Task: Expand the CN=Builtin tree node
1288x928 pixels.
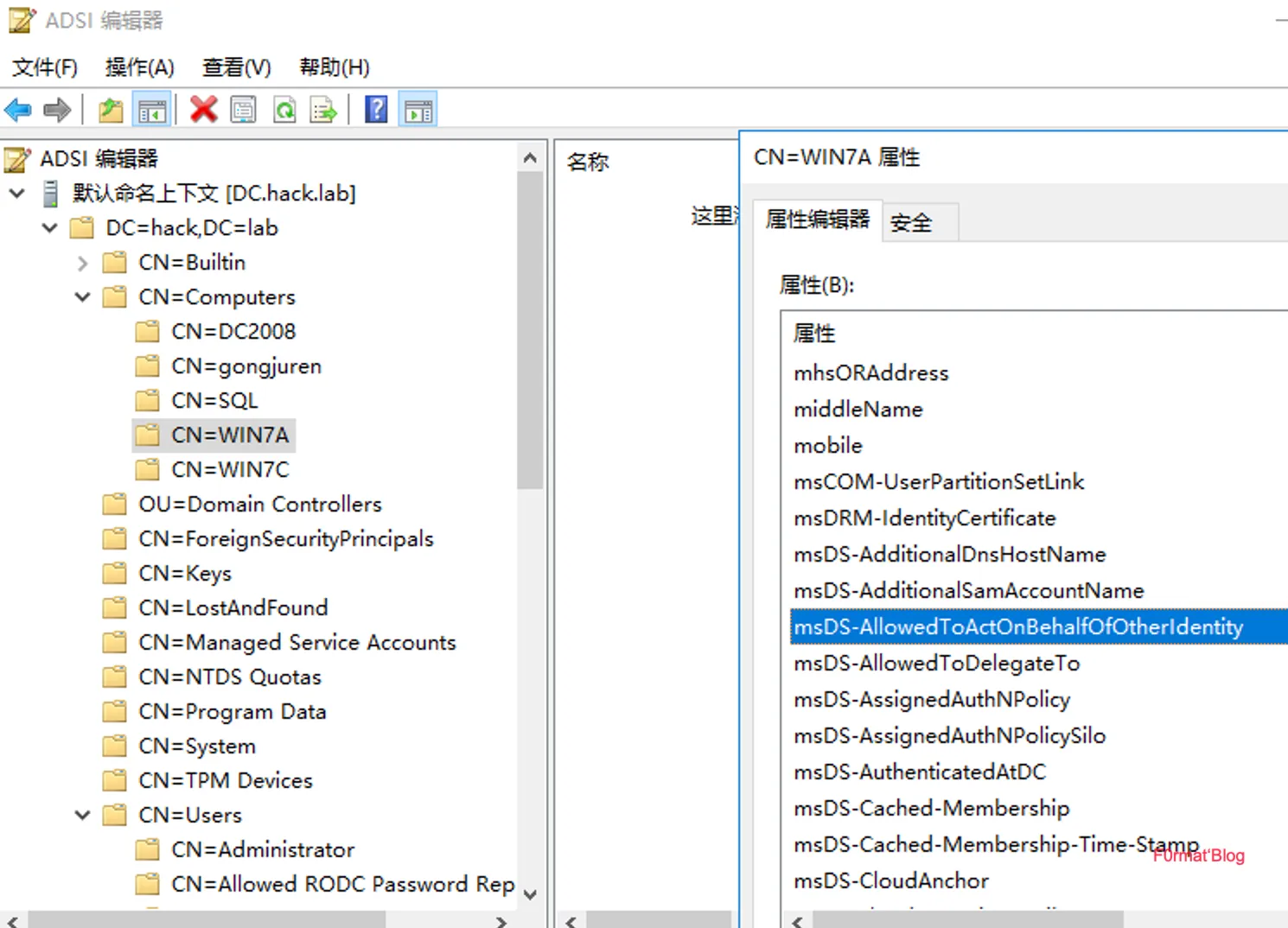Action: coord(83,263)
